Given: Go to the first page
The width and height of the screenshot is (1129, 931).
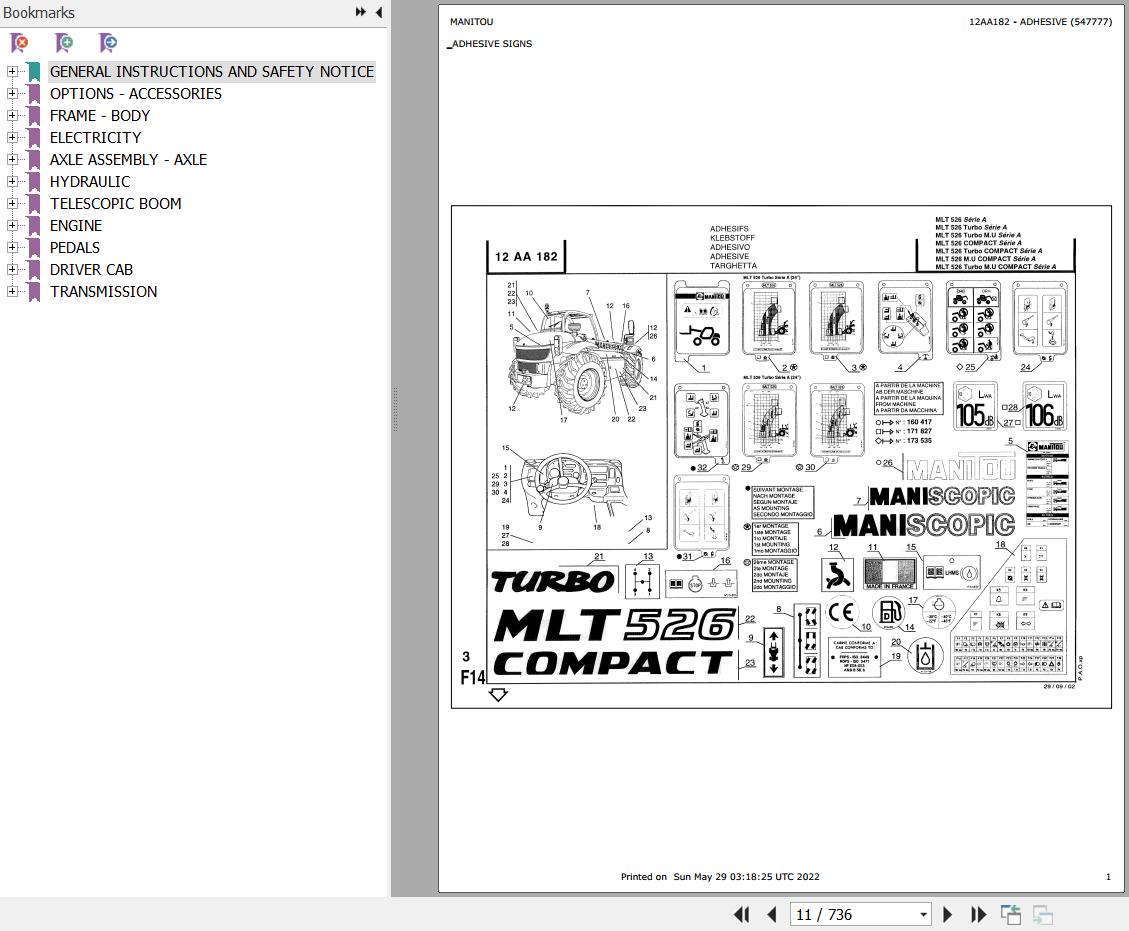Looking at the screenshot, I should click(x=742, y=914).
